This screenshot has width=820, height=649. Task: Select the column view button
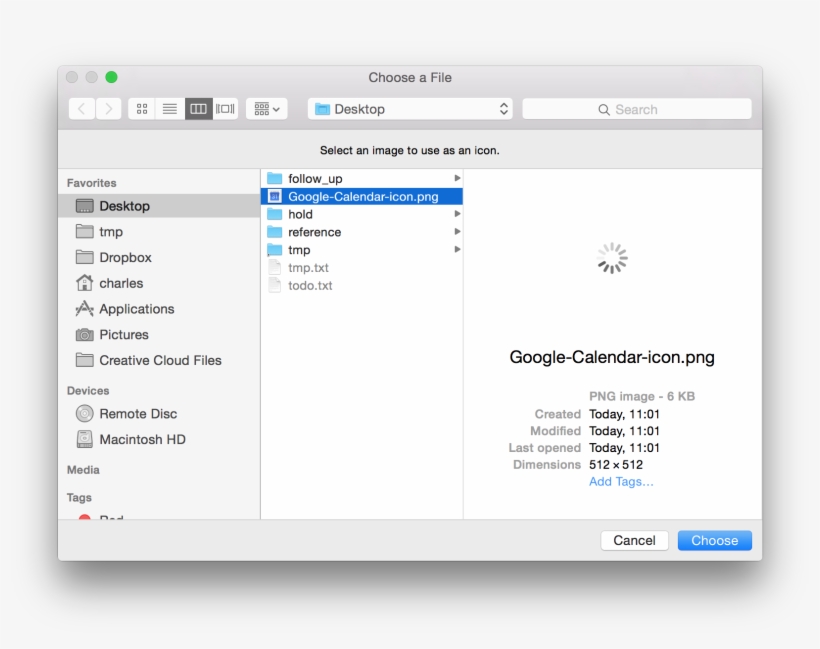[198, 109]
